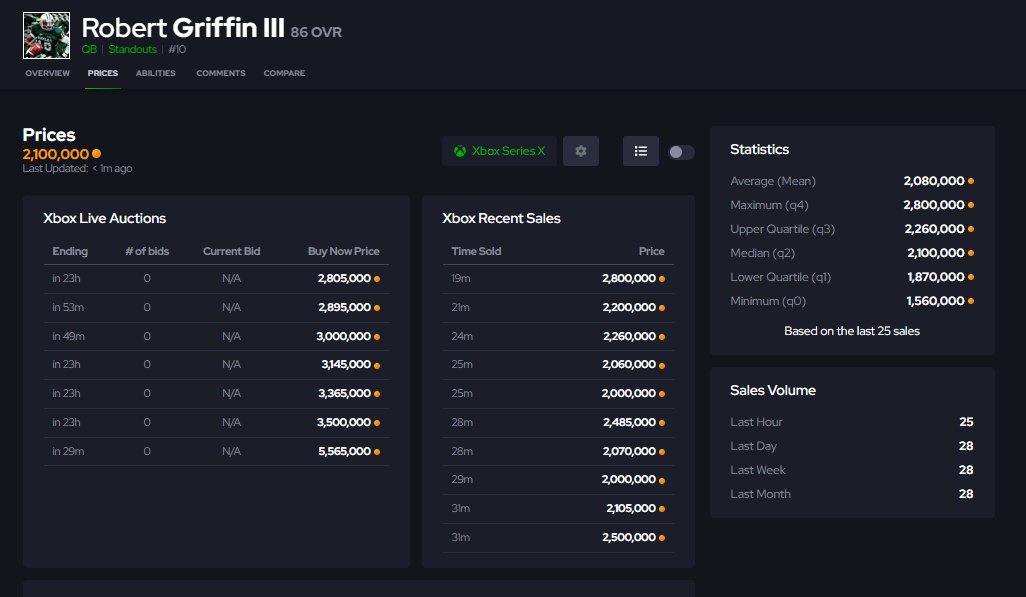Click the Current Bid column header
The image size is (1026, 597).
(231, 251)
